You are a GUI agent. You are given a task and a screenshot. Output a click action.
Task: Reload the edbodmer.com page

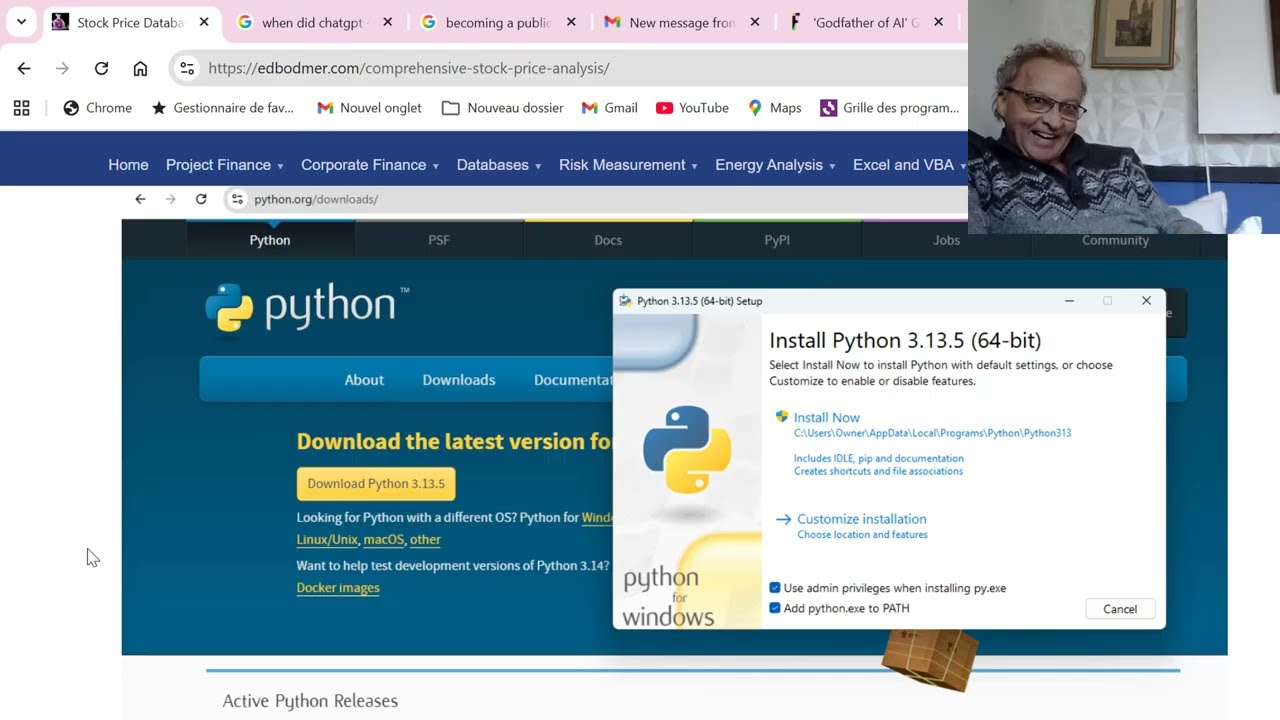pyautogui.click(x=101, y=68)
